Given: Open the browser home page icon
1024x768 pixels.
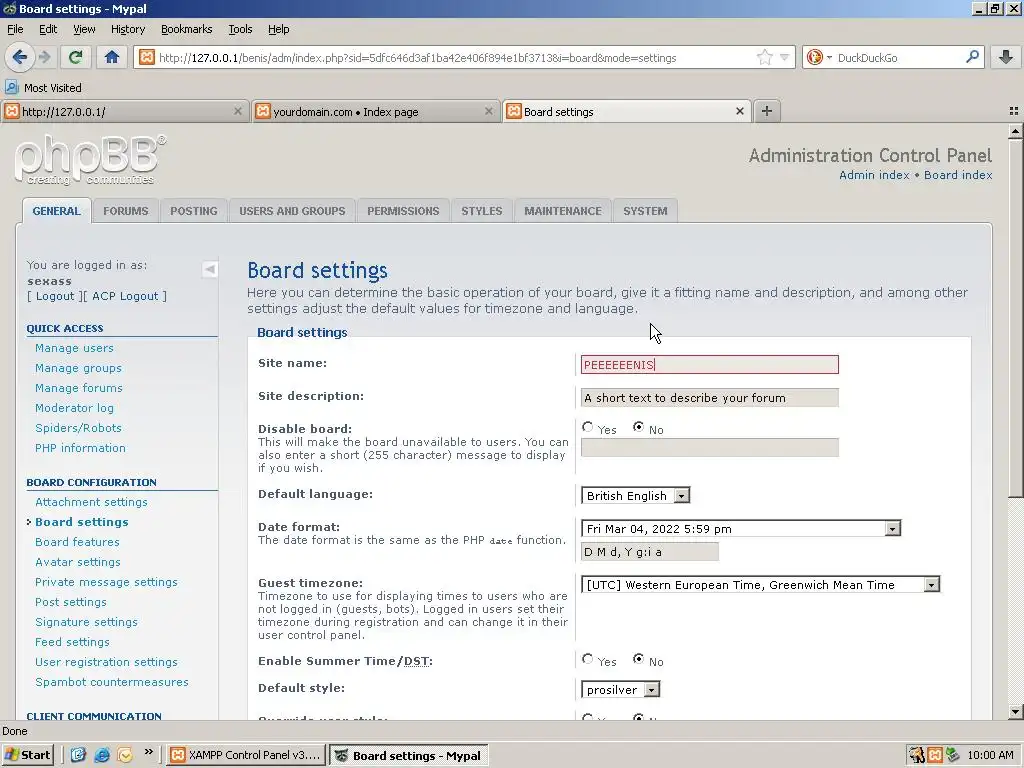Looking at the screenshot, I should click(112, 57).
